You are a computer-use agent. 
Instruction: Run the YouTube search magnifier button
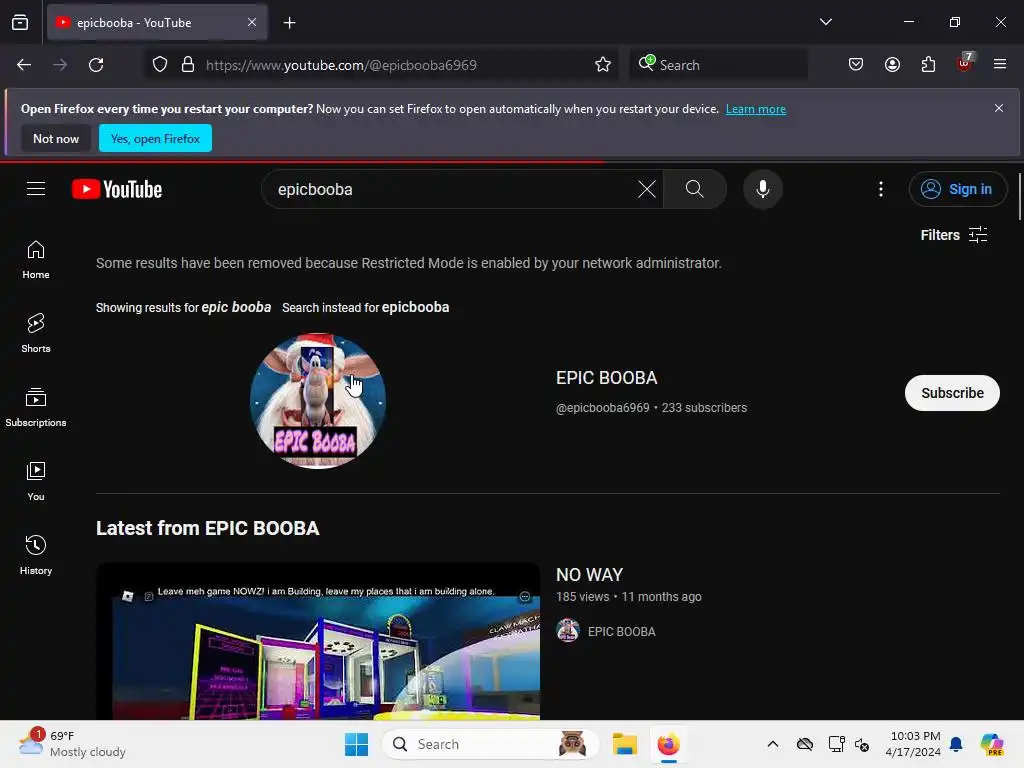pos(695,189)
